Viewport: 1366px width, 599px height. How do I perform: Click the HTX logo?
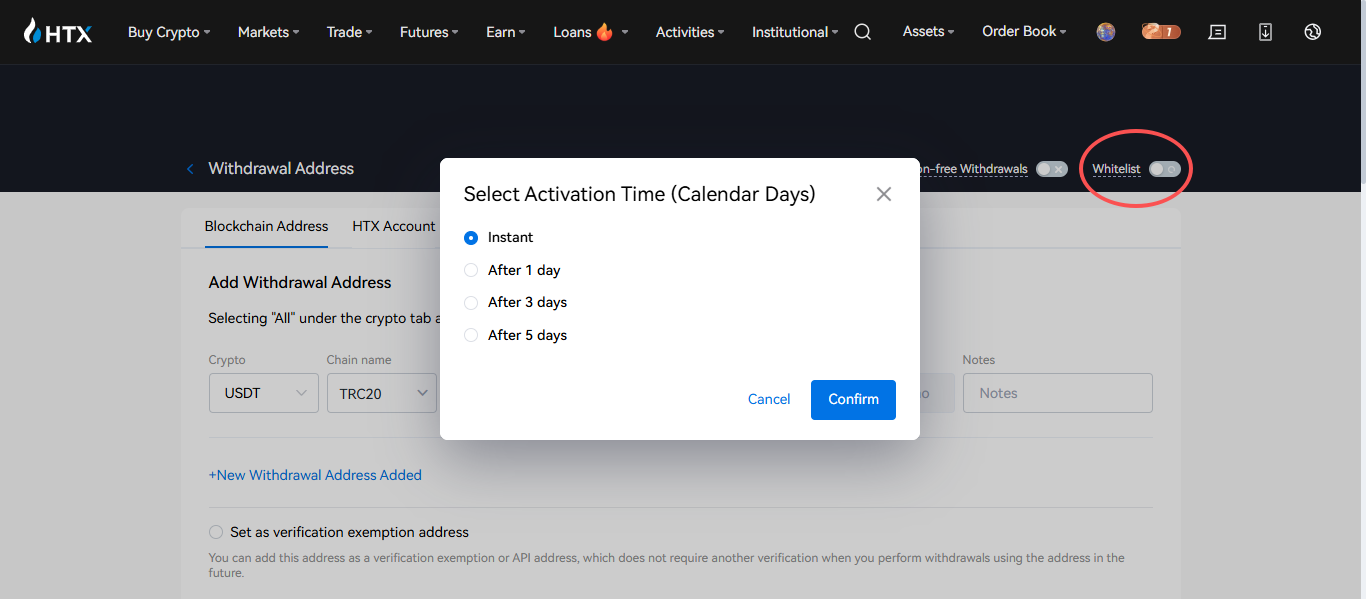pyautogui.click(x=58, y=32)
